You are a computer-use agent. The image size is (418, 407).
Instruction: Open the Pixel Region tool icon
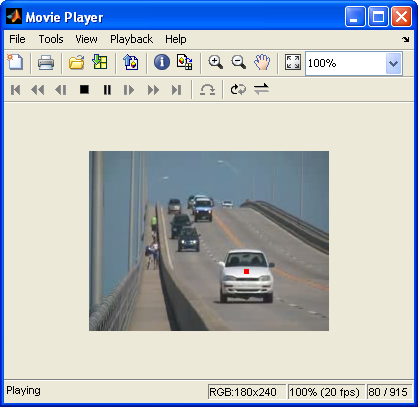point(184,62)
